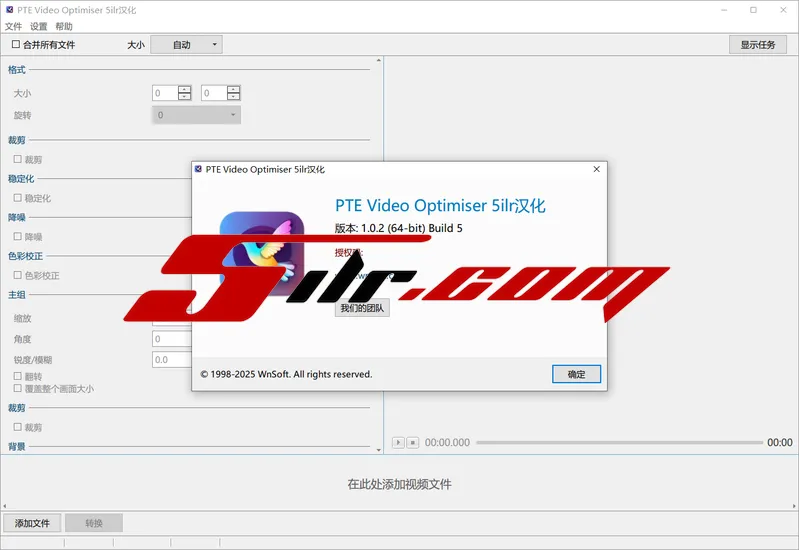The width and height of the screenshot is (799, 550).
Task: Tick the 裁剪 checkbox above 背景 section
Action: [17, 427]
